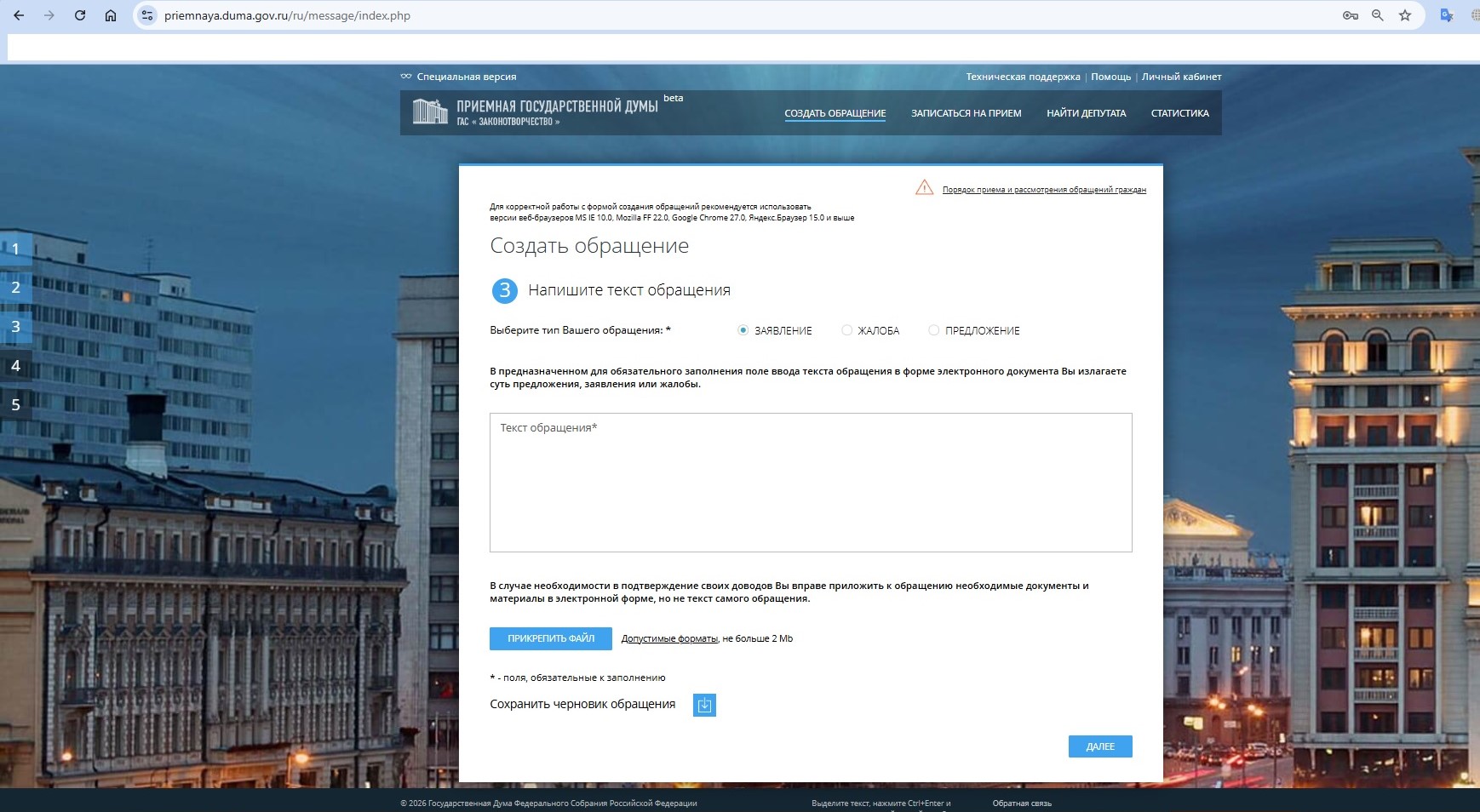1480x812 pixels.
Task: Select the ЗАЯВЛЕНИЕ radio button
Action: pyautogui.click(x=743, y=330)
